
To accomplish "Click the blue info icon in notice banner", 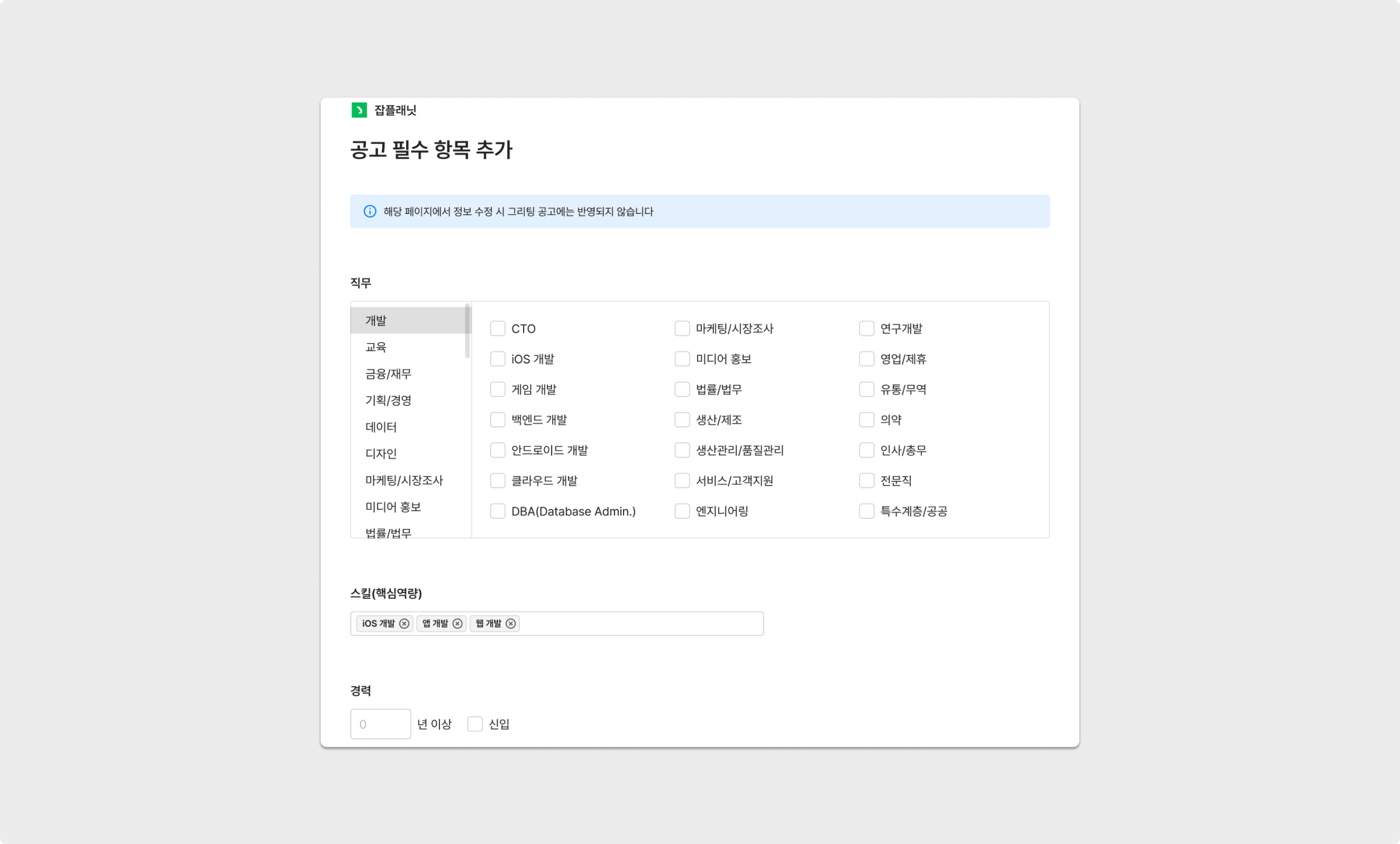I will pyautogui.click(x=370, y=212).
